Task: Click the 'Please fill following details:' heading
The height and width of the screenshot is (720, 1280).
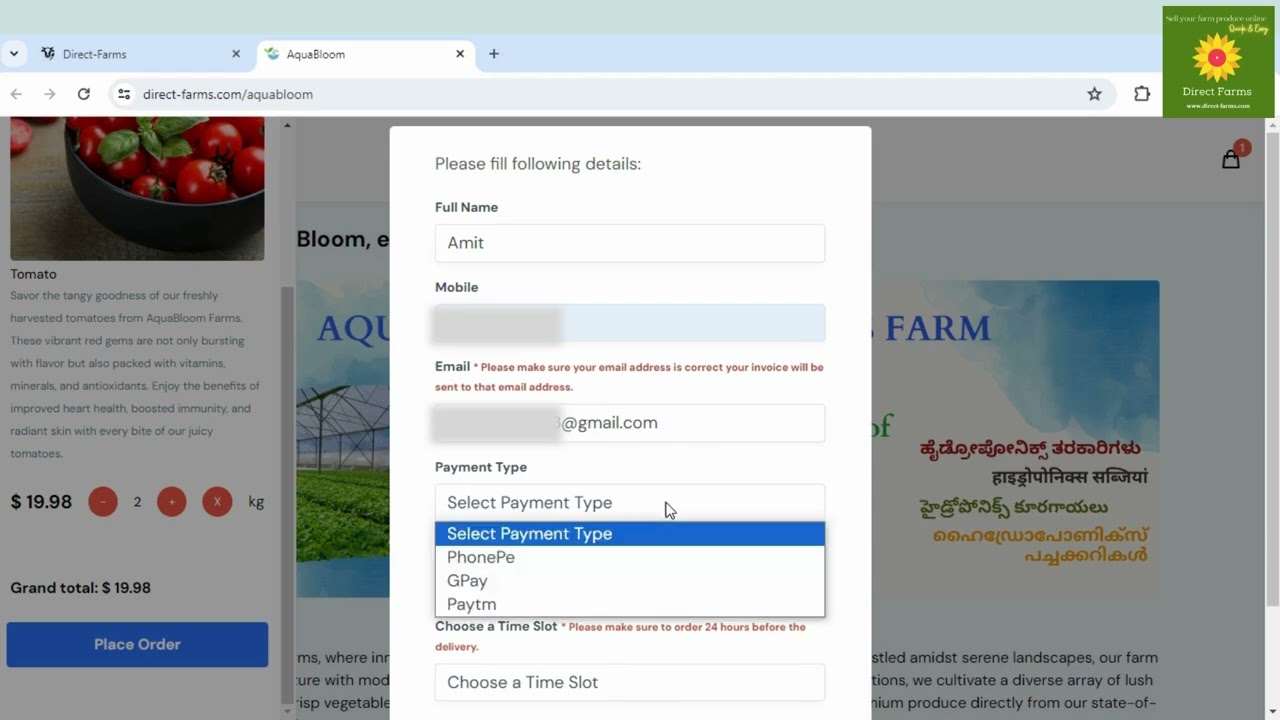Action: point(538,164)
